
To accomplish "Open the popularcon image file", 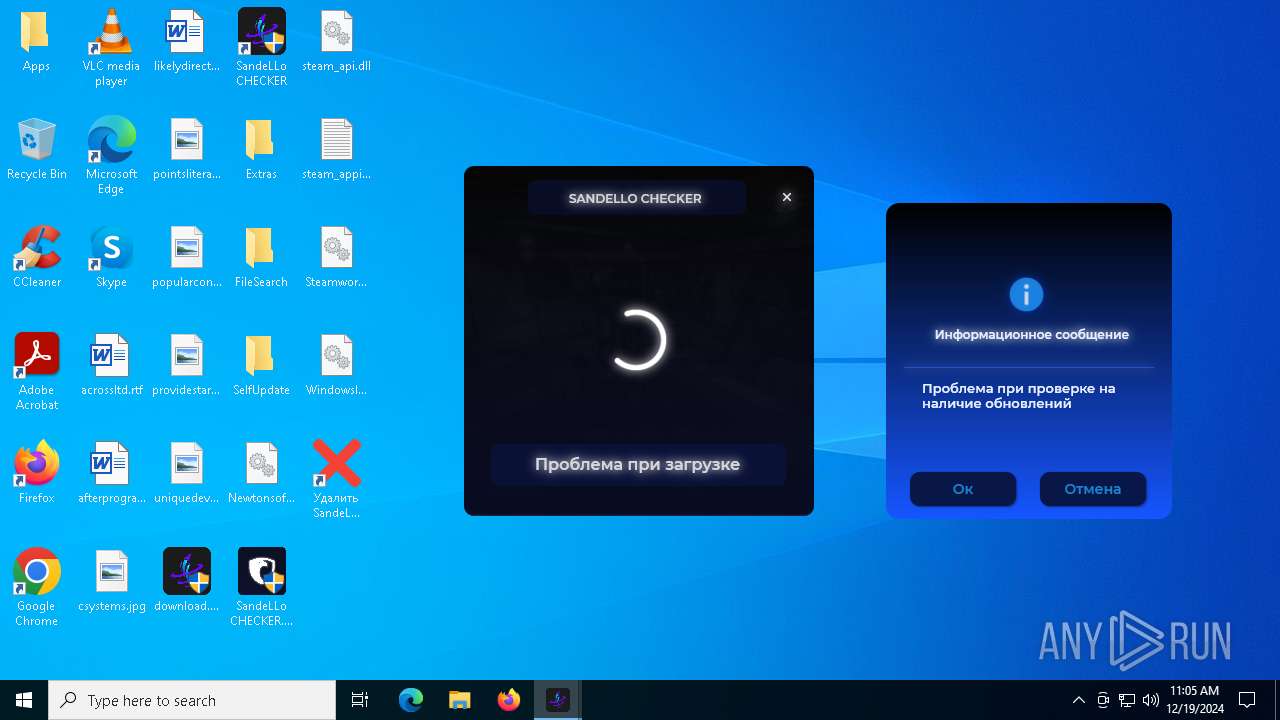I will pos(186,257).
